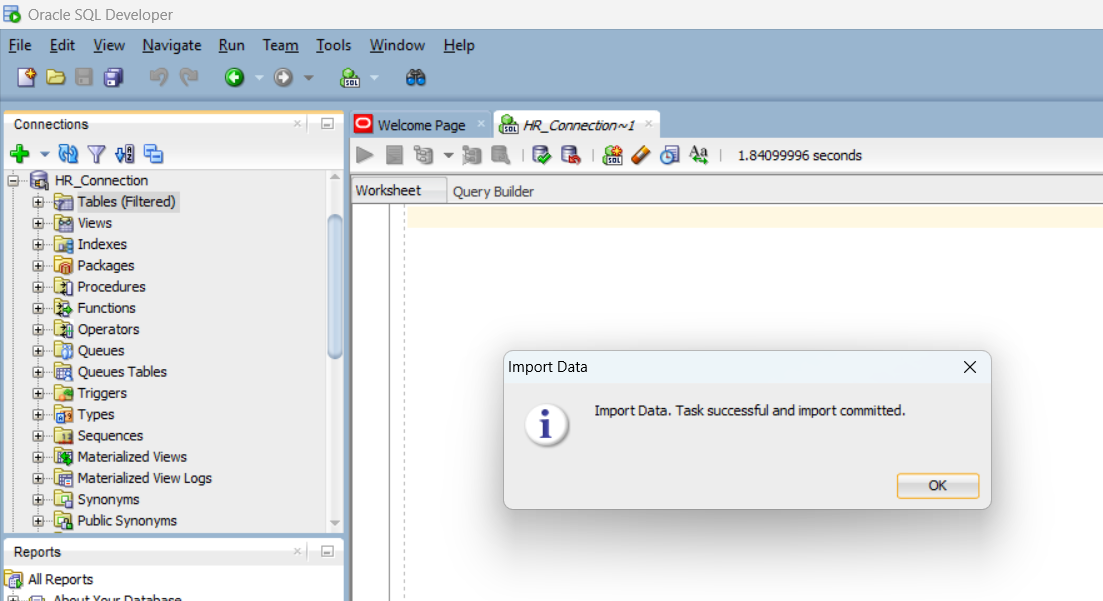The width and height of the screenshot is (1103, 601).
Task: Open dropdown arrow beside New Connection plus
Action: (44, 154)
